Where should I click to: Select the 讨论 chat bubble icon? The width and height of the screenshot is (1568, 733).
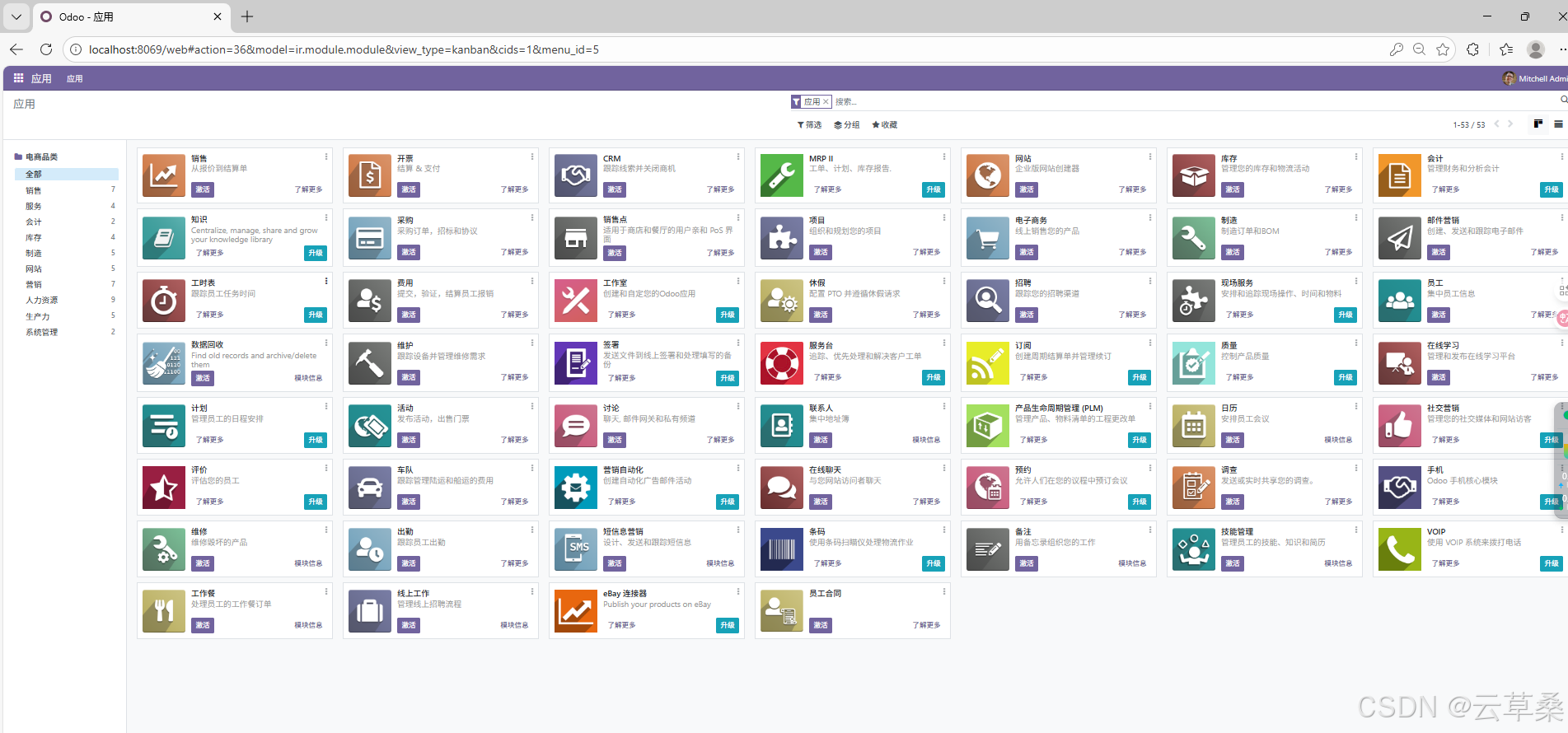(575, 426)
